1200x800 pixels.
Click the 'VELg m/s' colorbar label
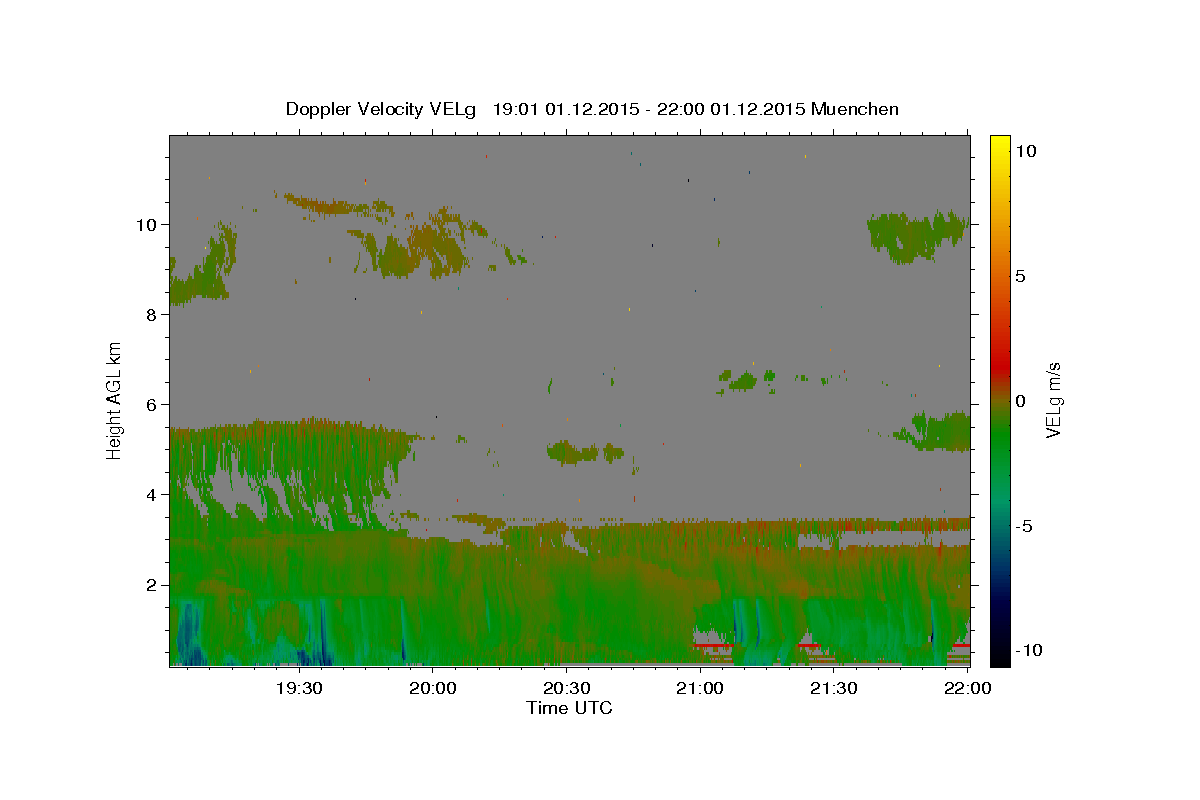(1053, 401)
